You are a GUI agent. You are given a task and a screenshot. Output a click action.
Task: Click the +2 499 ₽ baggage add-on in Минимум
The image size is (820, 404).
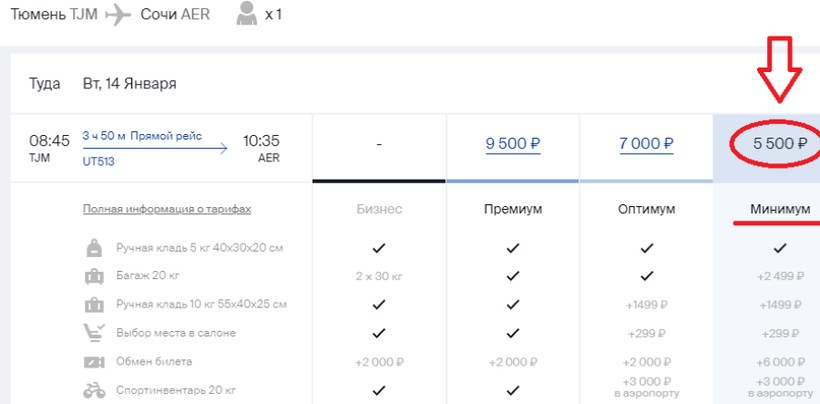pyautogui.click(x=780, y=276)
